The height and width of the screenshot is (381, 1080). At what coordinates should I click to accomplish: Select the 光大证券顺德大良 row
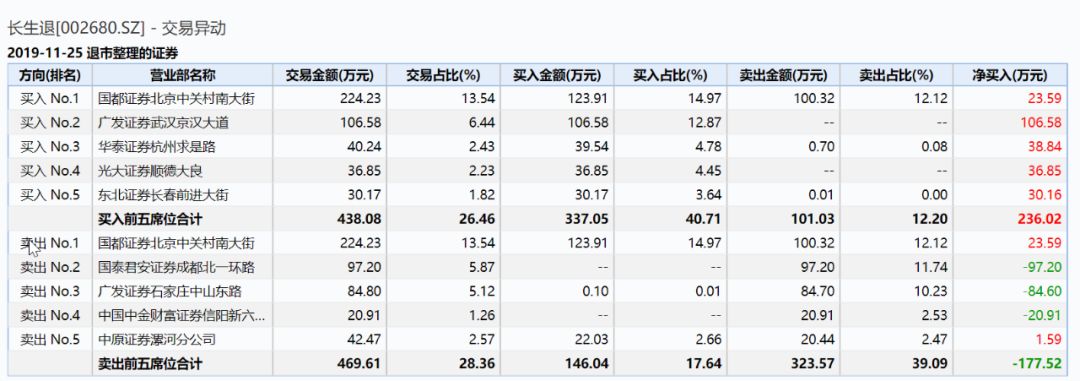[x=537, y=171]
